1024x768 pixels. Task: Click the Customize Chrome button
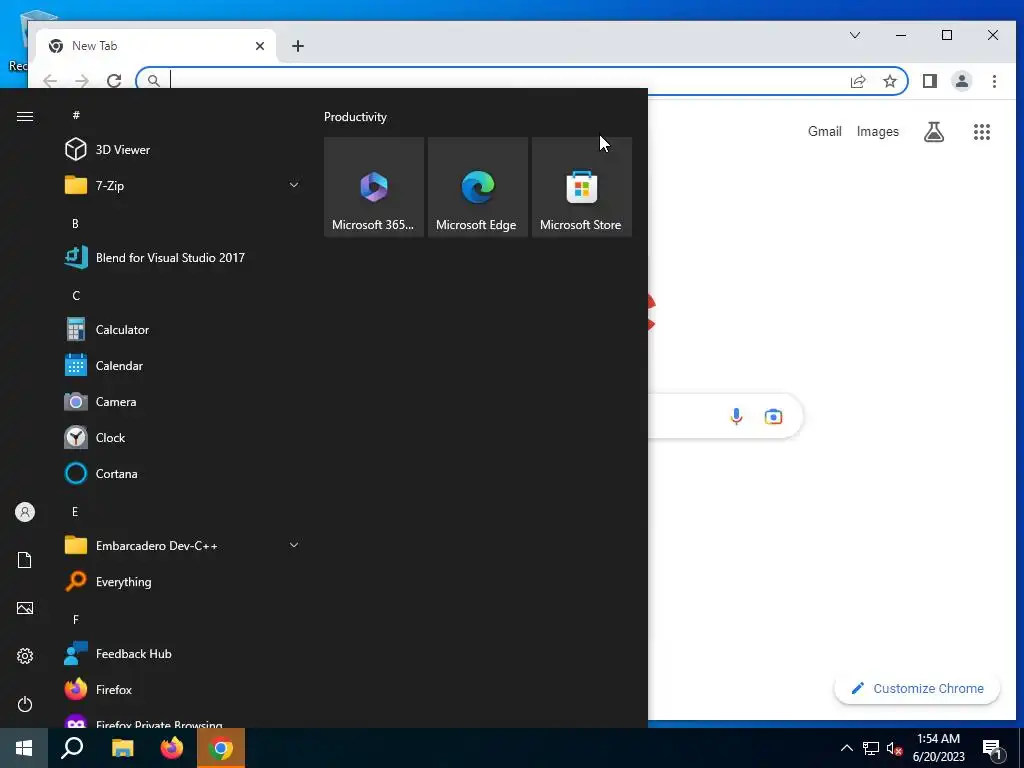point(917,688)
